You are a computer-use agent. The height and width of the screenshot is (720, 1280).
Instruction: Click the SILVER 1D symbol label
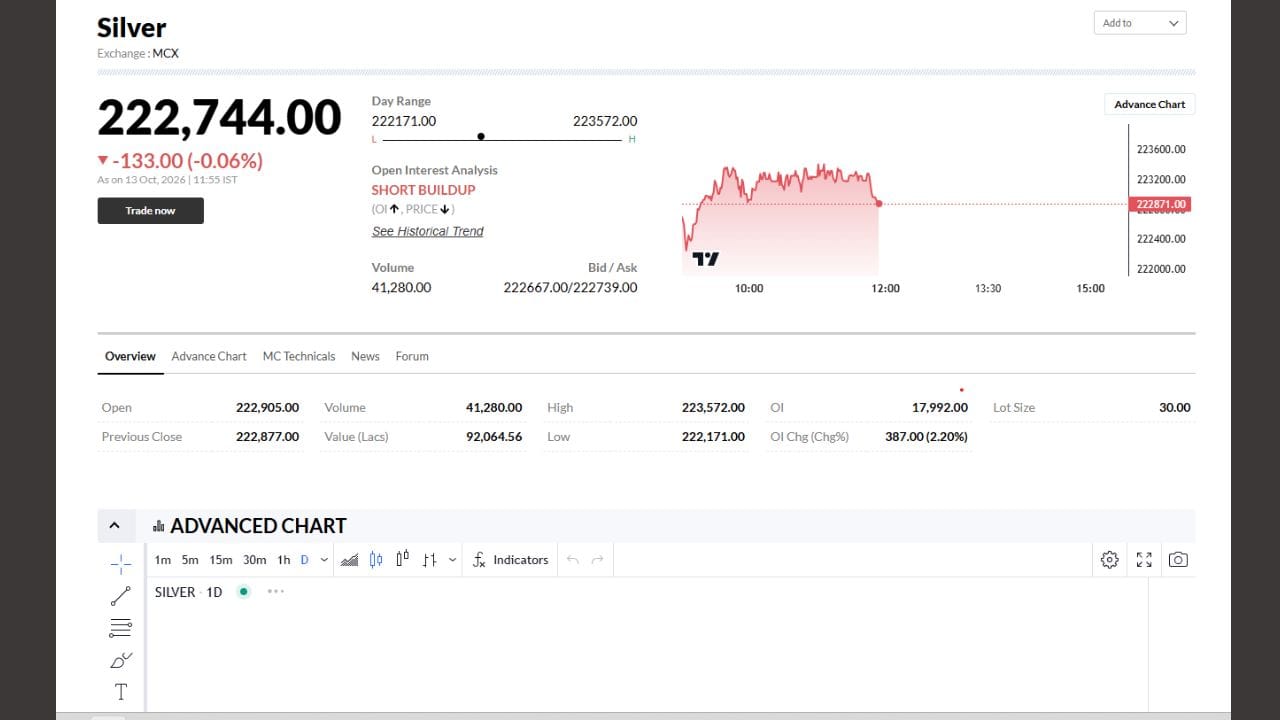[x=188, y=592]
